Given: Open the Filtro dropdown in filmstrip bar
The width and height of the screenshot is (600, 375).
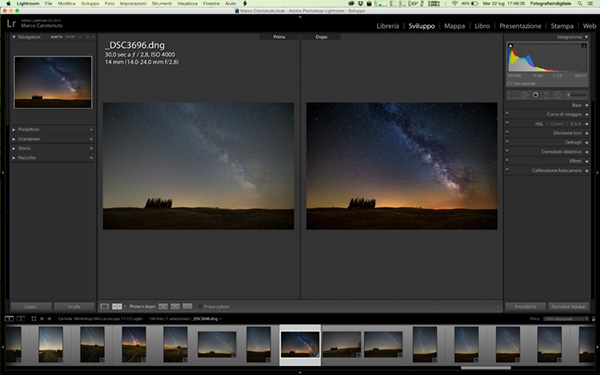Looking at the screenshot, I should pyautogui.click(x=566, y=318).
